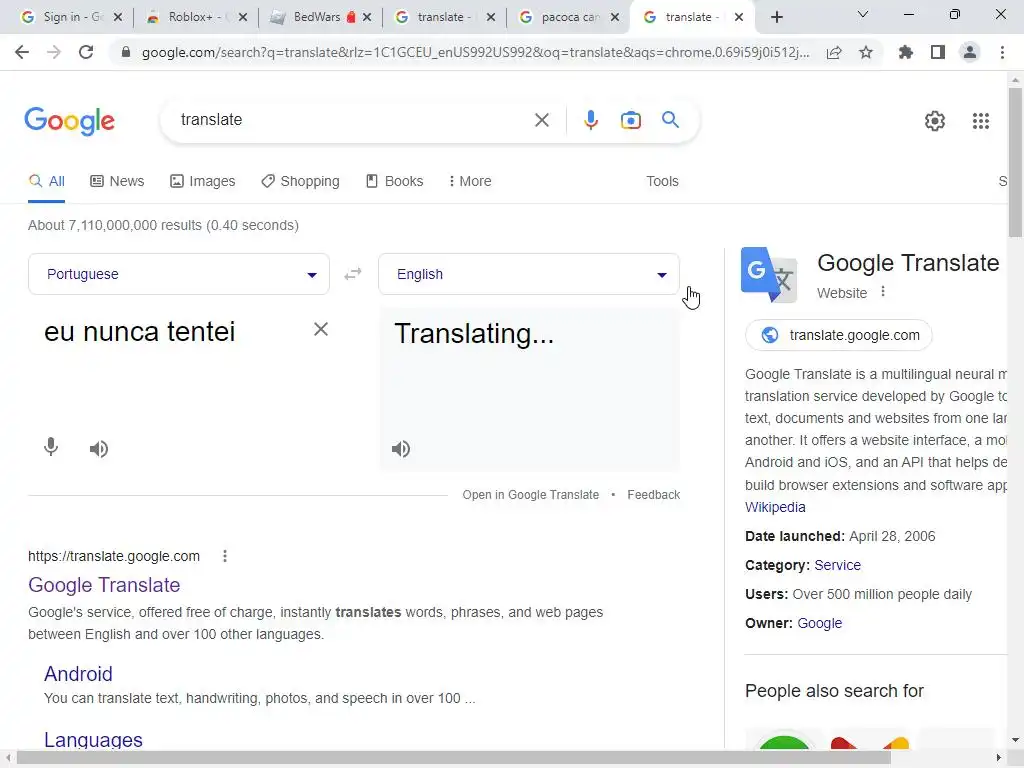View site information lock icon
The width and height of the screenshot is (1024, 768).
126,52
